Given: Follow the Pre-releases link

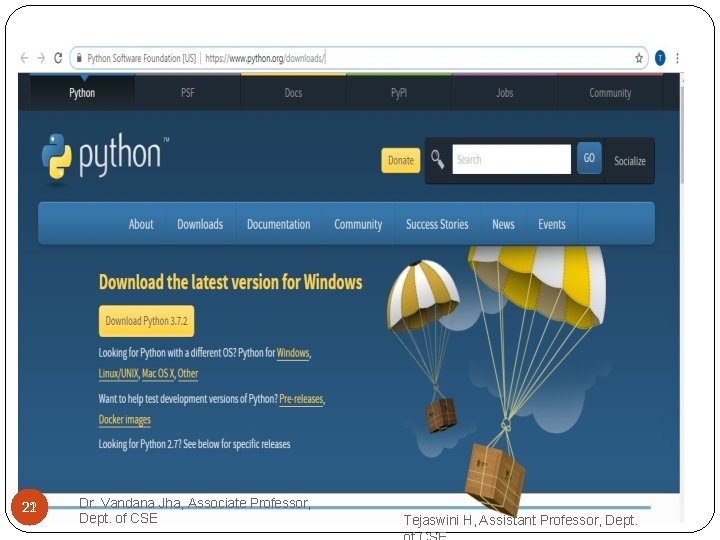Looking at the screenshot, I should tap(301, 399).
